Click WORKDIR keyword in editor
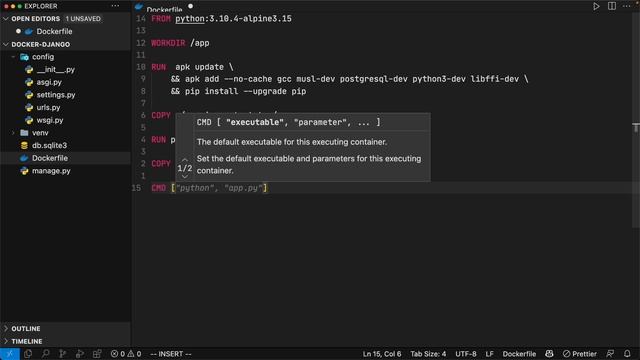This screenshot has height=360, width=640. pyautogui.click(x=168, y=43)
